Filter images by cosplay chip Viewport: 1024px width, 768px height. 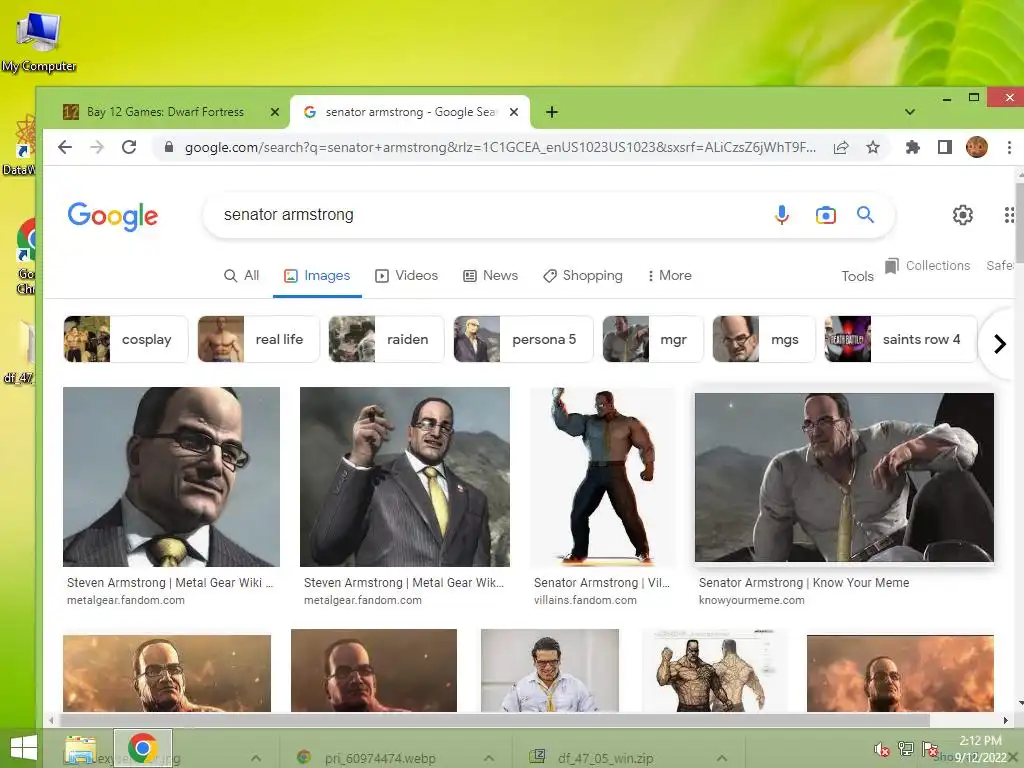click(x=125, y=339)
